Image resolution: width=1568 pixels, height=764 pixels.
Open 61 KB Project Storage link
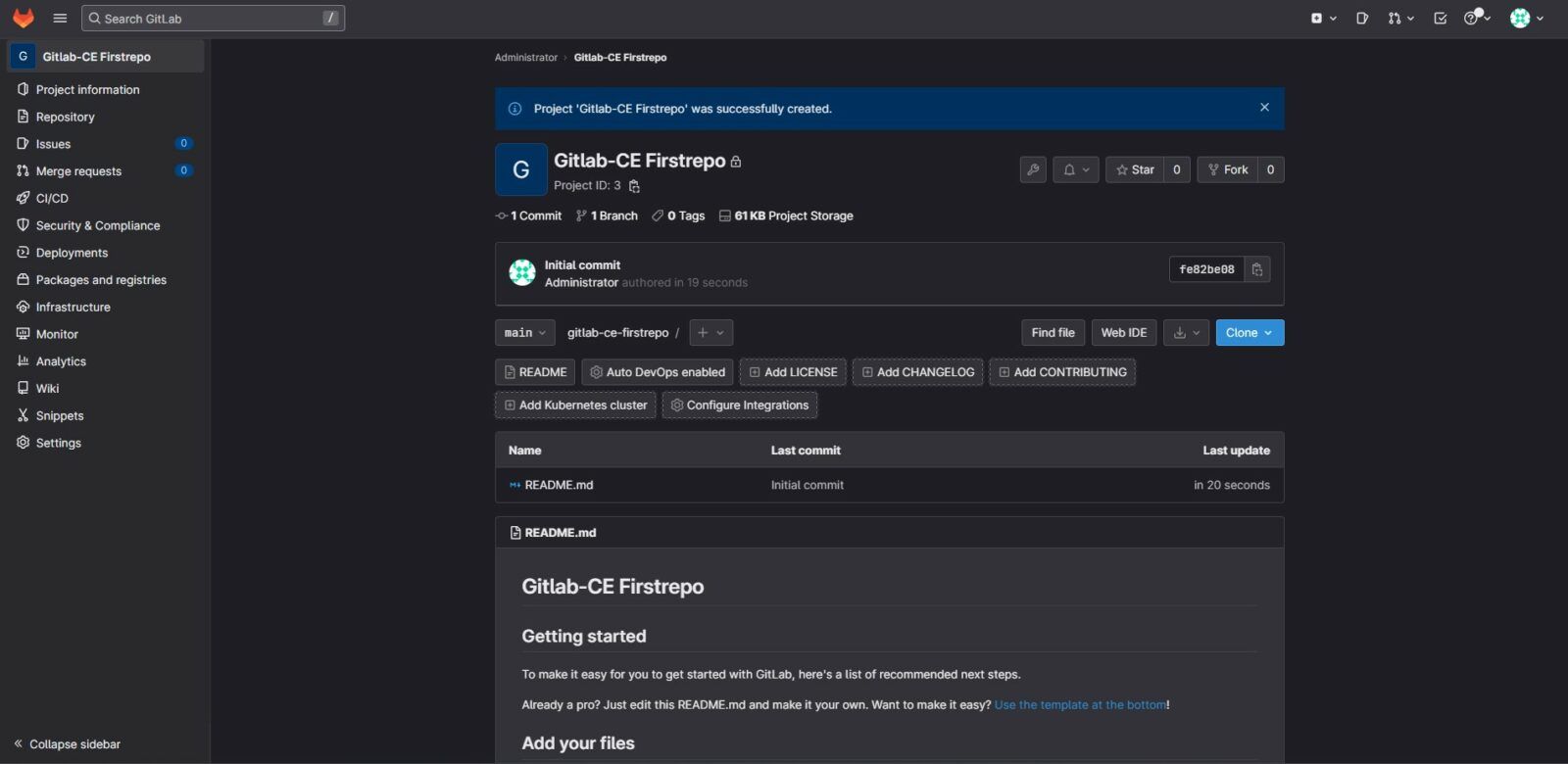pyautogui.click(x=786, y=215)
